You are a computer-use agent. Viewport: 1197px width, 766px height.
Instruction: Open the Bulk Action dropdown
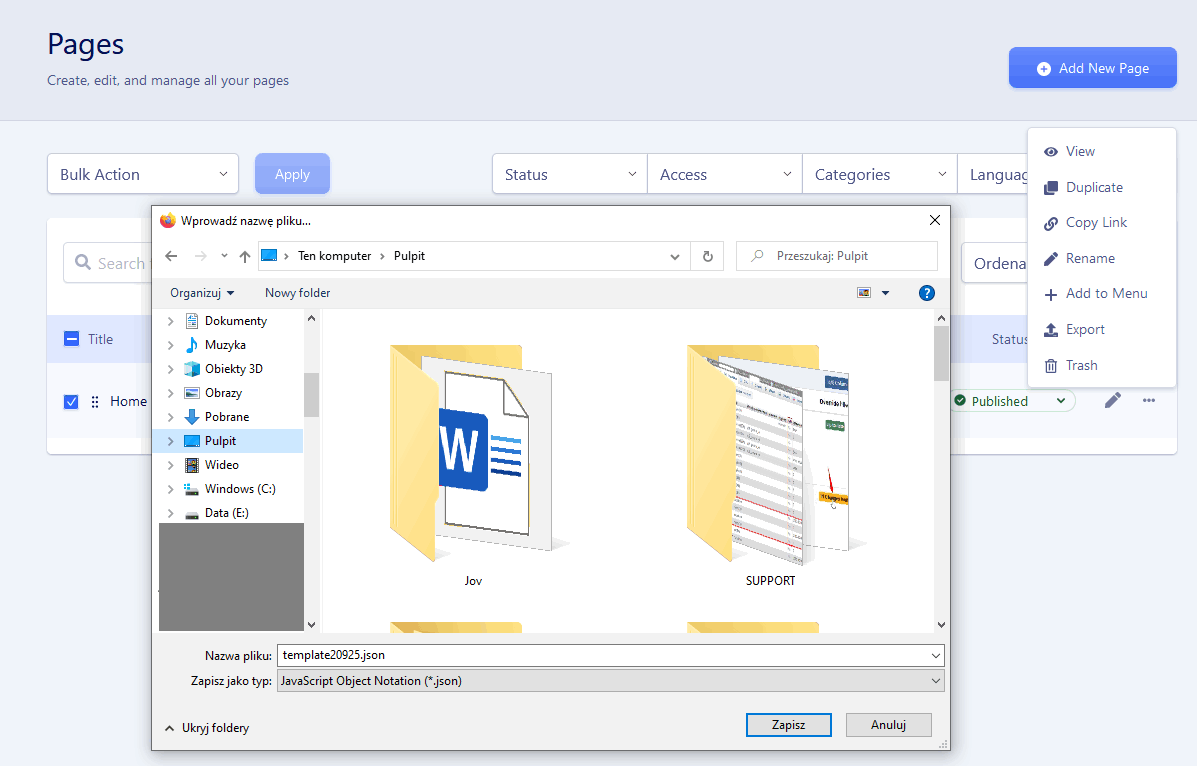coord(143,174)
